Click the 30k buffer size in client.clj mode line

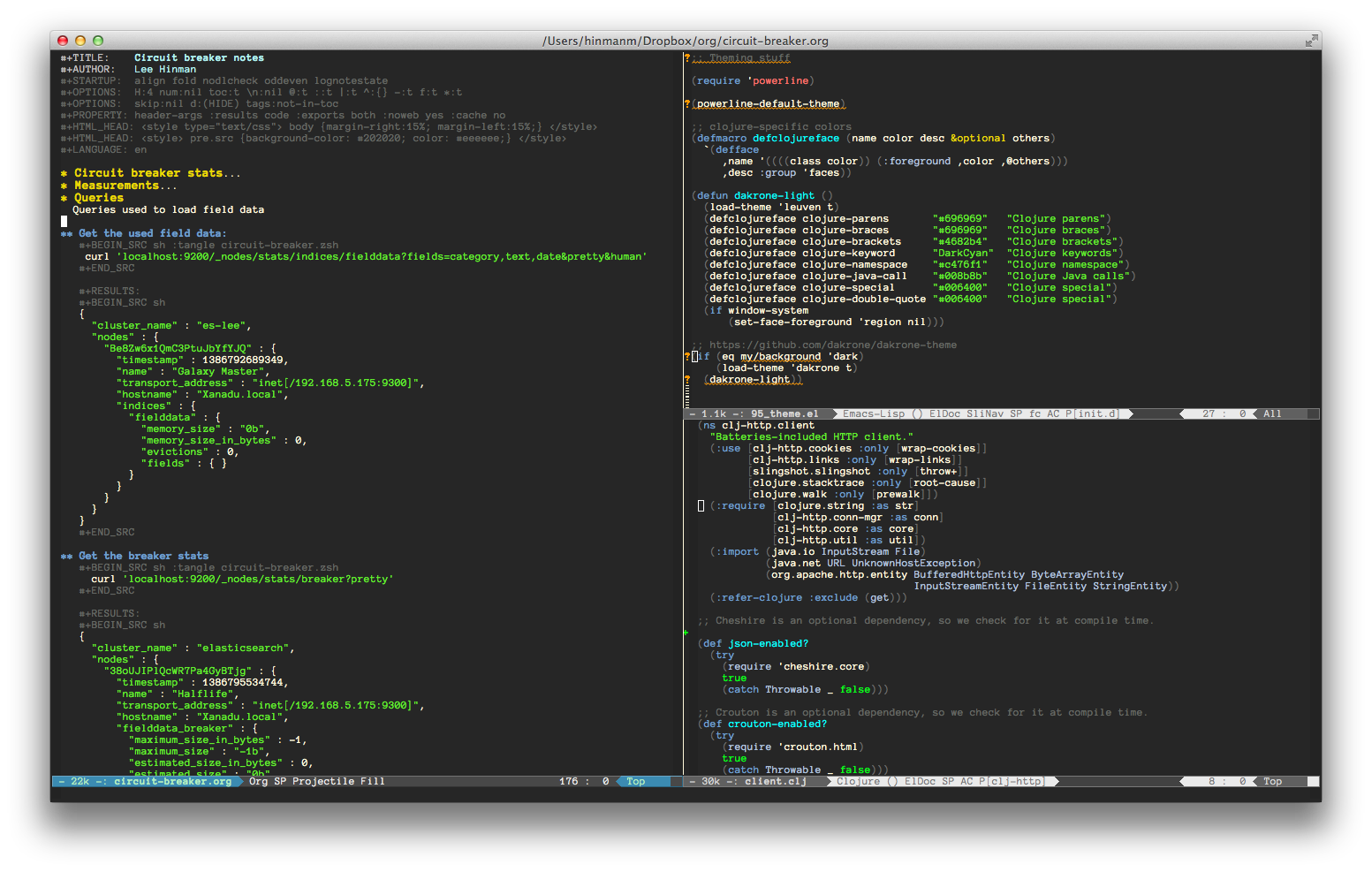[x=711, y=782]
